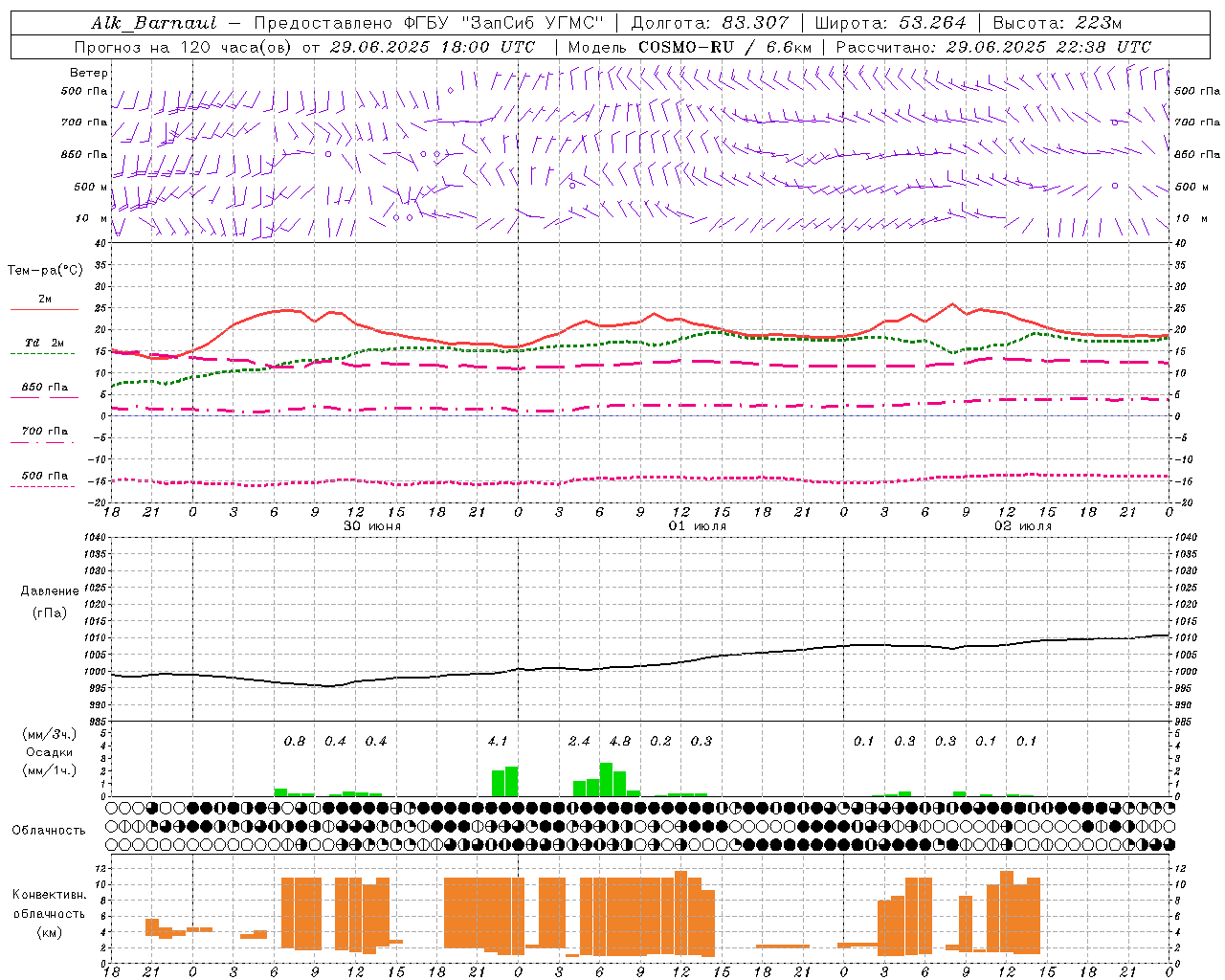Image resolution: width=1225 pixels, height=980 pixels.
Task: Click computed time Рассчитано: 29.06.2025 22:38 UTC
Action: 992,47
